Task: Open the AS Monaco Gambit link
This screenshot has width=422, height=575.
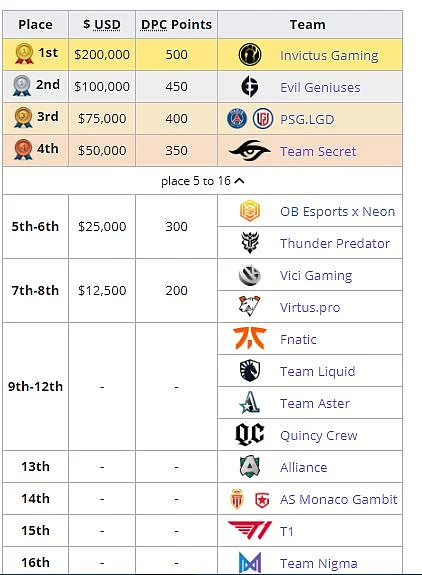Action: click(x=339, y=499)
